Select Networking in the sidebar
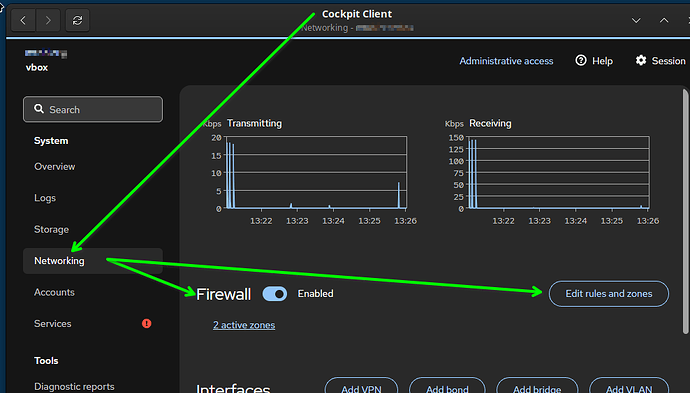 pyautogui.click(x=93, y=261)
